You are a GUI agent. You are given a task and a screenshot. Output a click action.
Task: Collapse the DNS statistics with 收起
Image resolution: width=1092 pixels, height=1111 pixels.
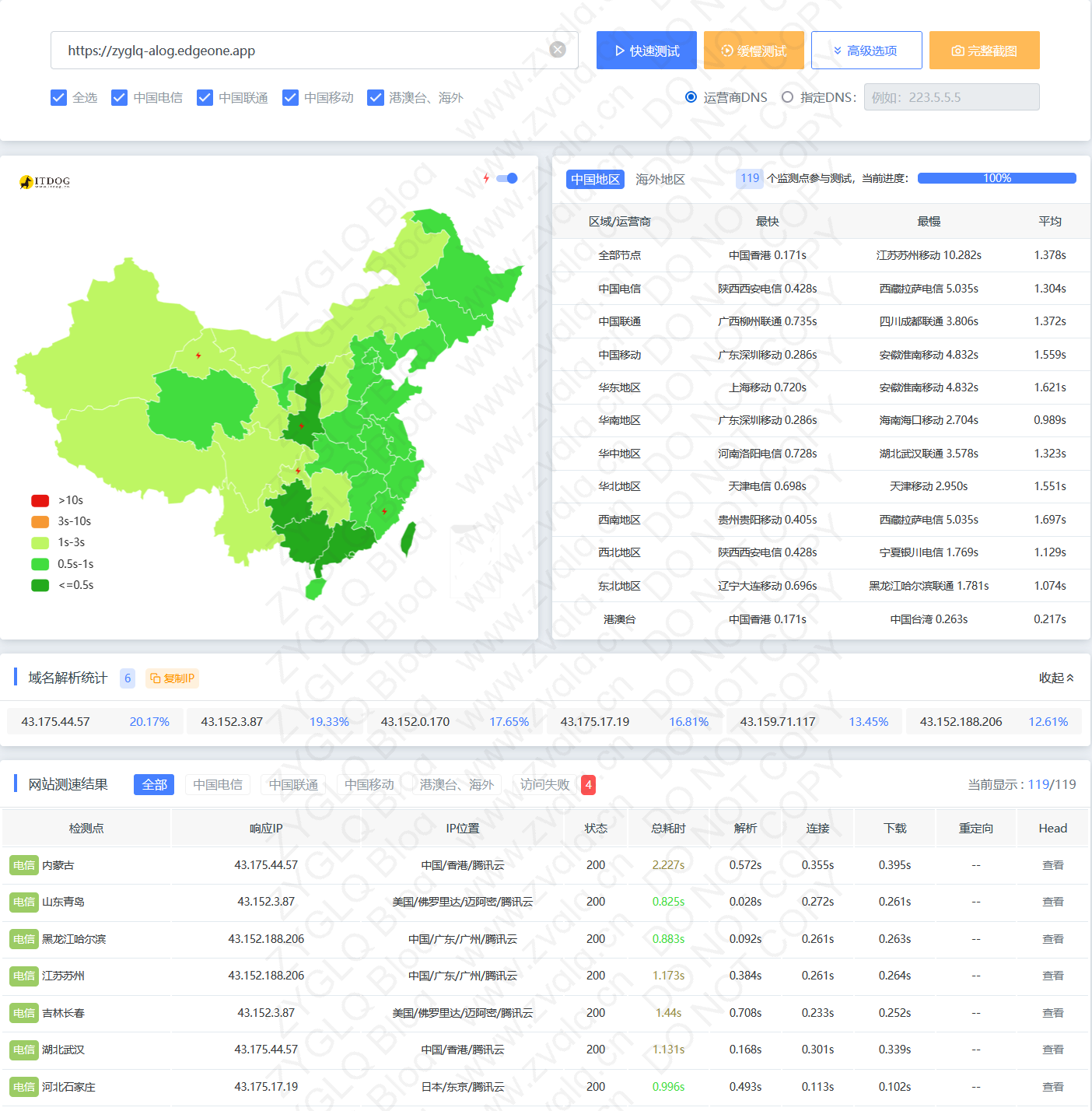(x=1057, y=678)
